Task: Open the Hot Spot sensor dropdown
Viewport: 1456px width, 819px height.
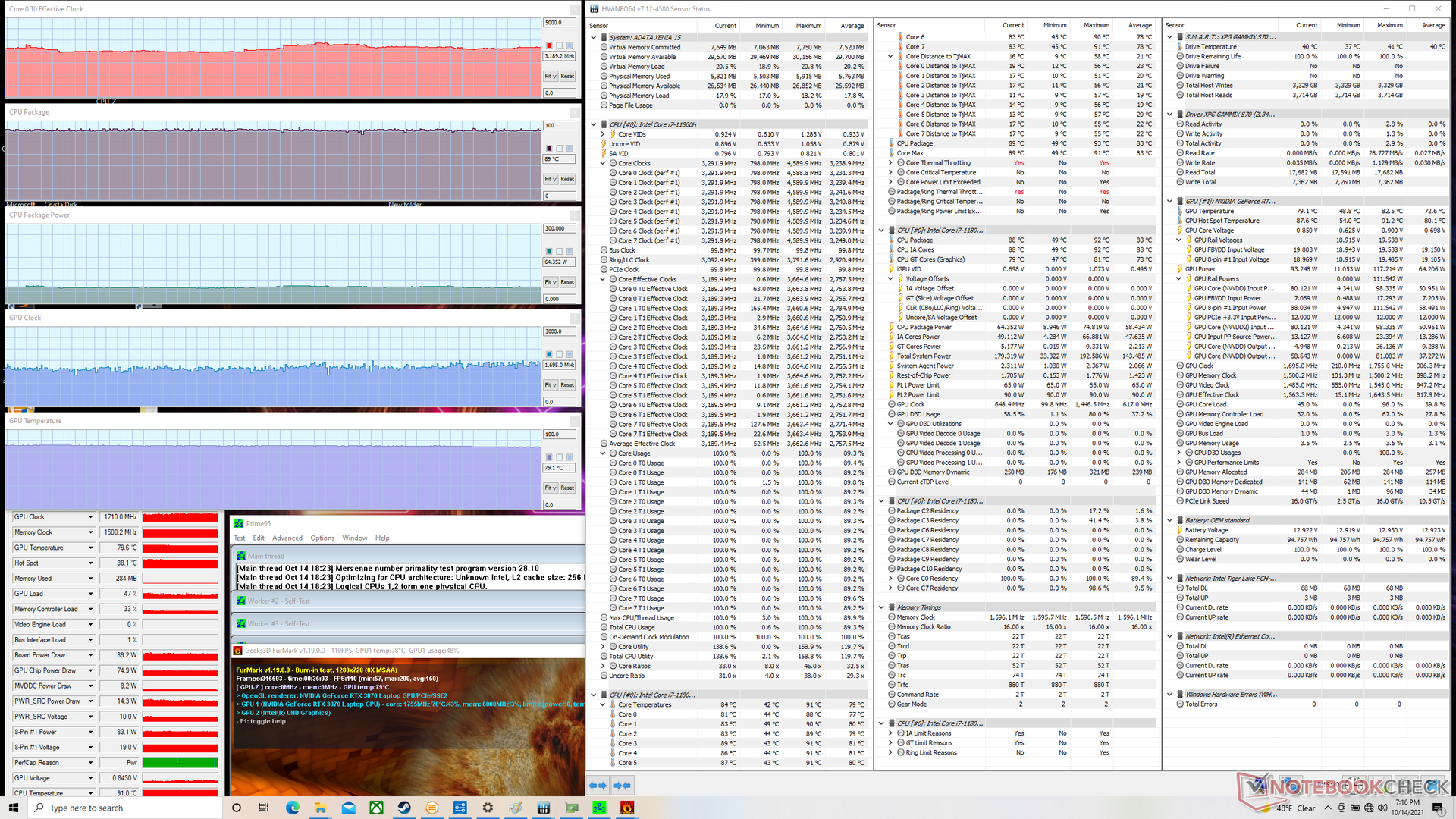Action: [90, 563]
